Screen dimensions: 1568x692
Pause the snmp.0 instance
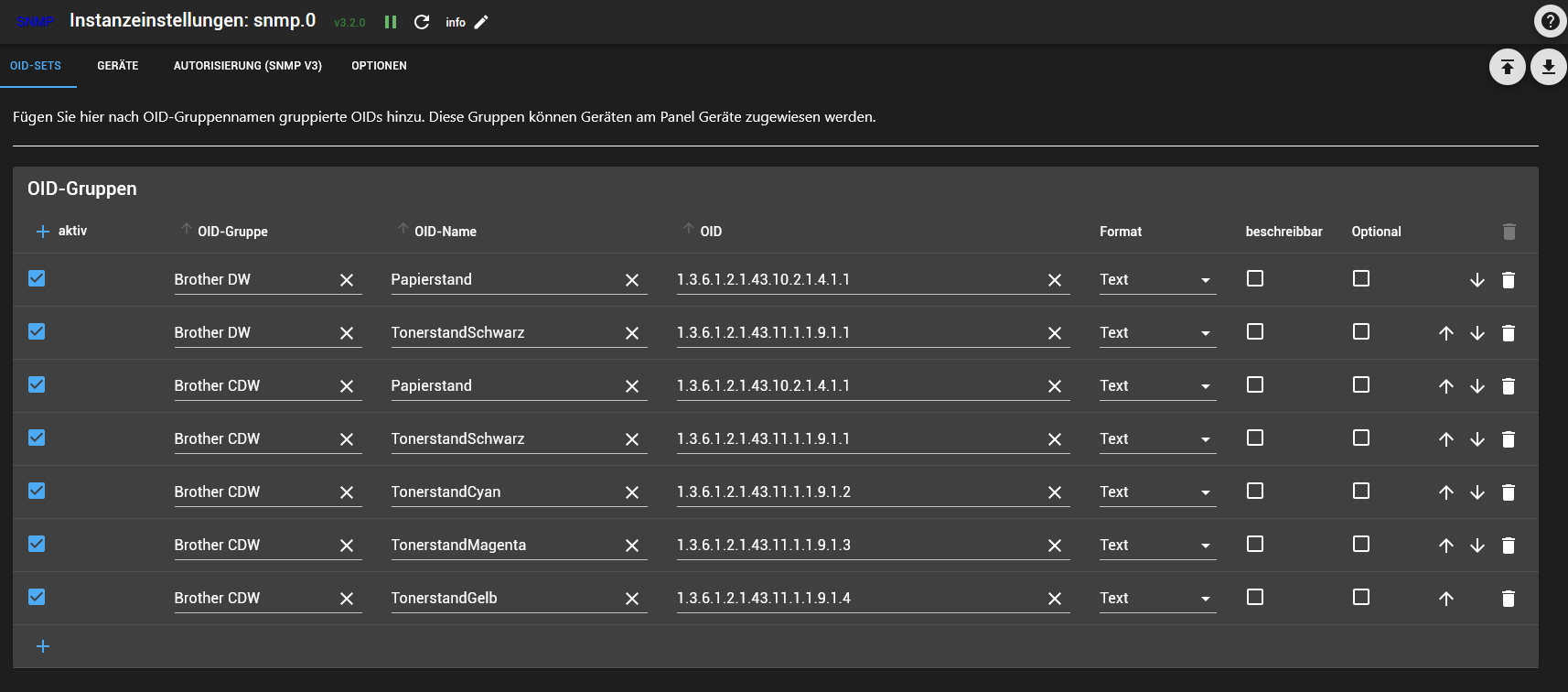(x=391, y=22)
